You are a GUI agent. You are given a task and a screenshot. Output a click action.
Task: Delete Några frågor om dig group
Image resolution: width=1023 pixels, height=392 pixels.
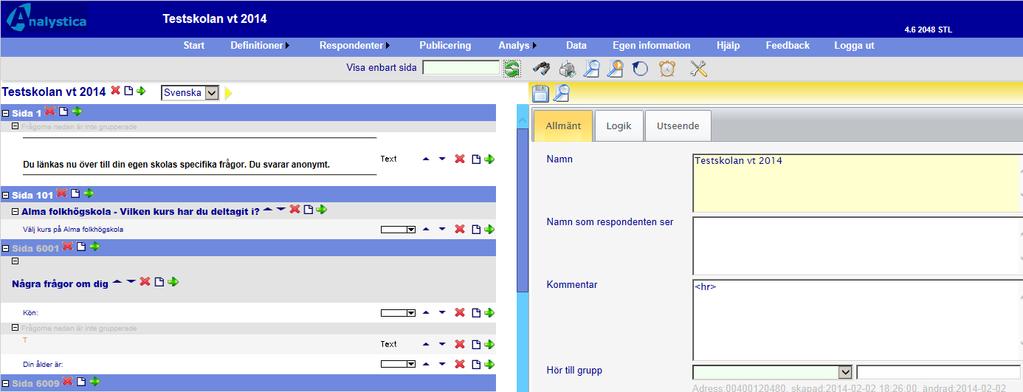(145, 282)
